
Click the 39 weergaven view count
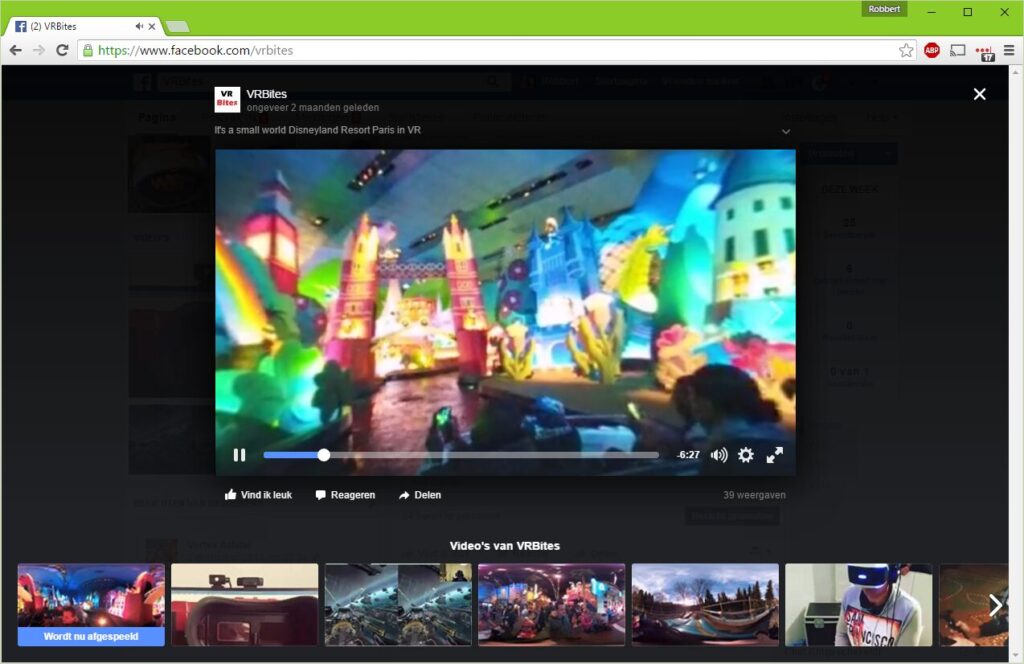(x=754, y=495)
